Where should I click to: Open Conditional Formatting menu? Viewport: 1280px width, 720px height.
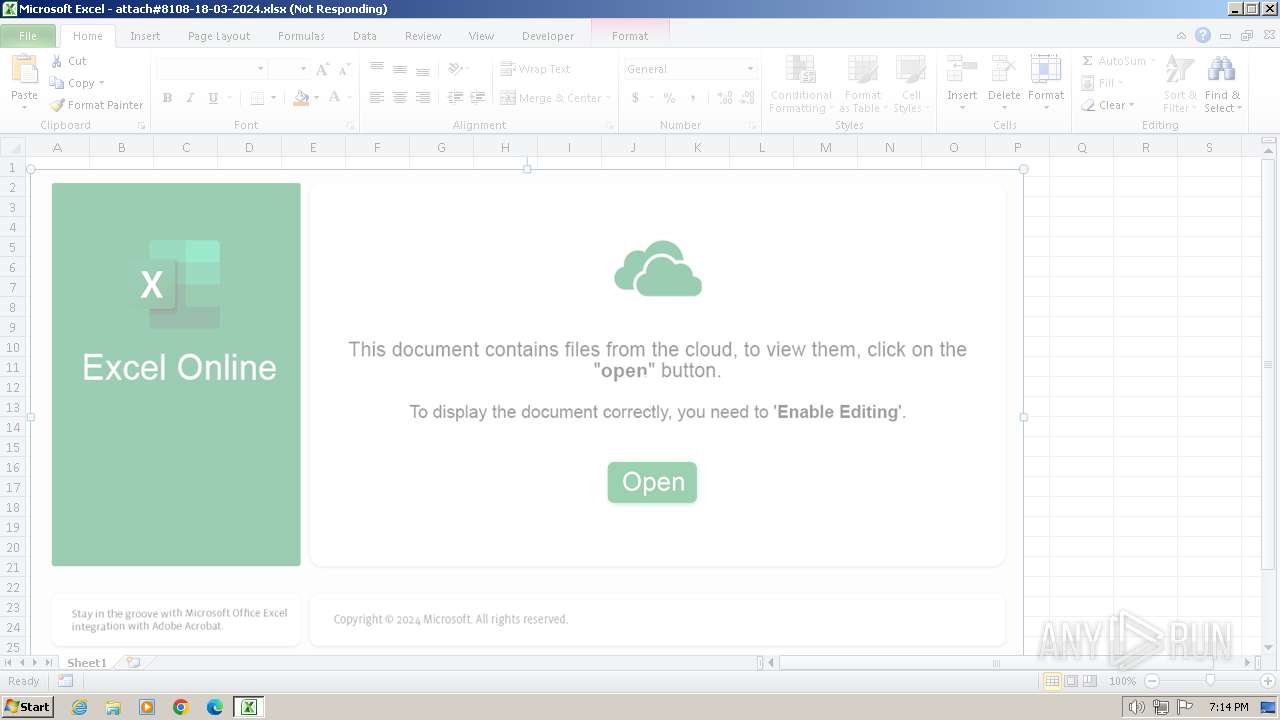point(801,85)
